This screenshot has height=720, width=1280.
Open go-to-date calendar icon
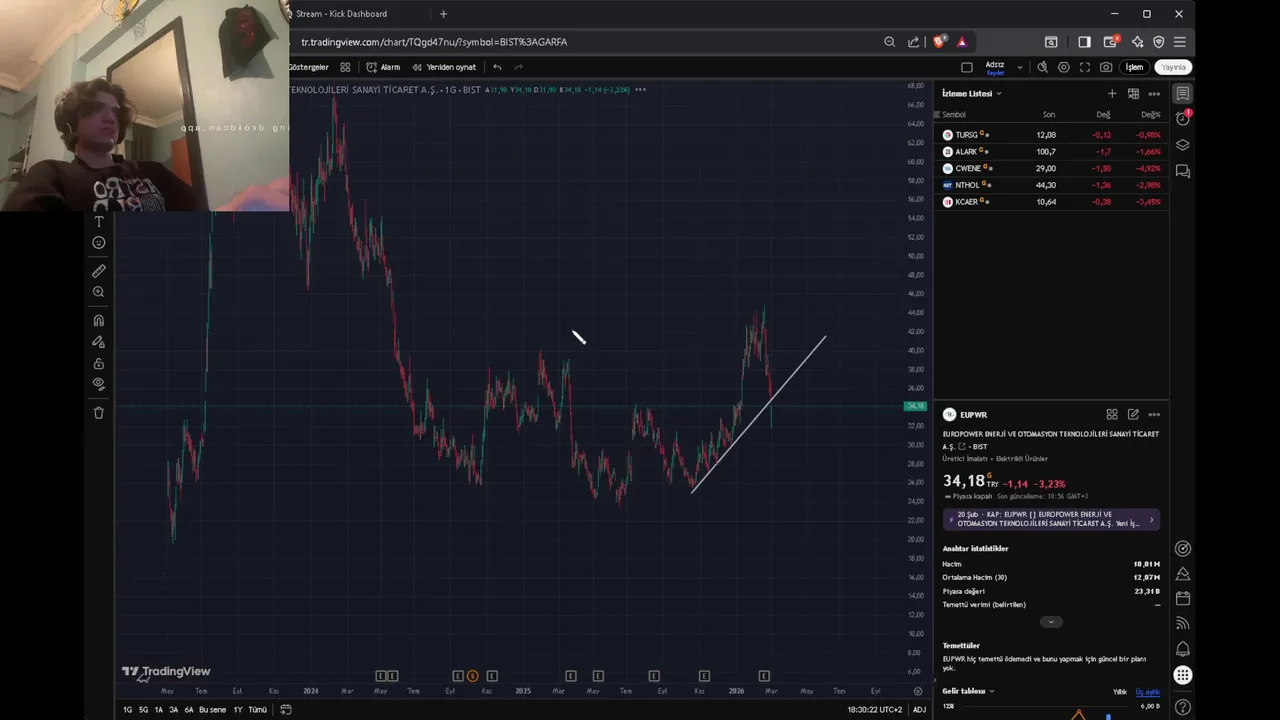tap(285, 710)
